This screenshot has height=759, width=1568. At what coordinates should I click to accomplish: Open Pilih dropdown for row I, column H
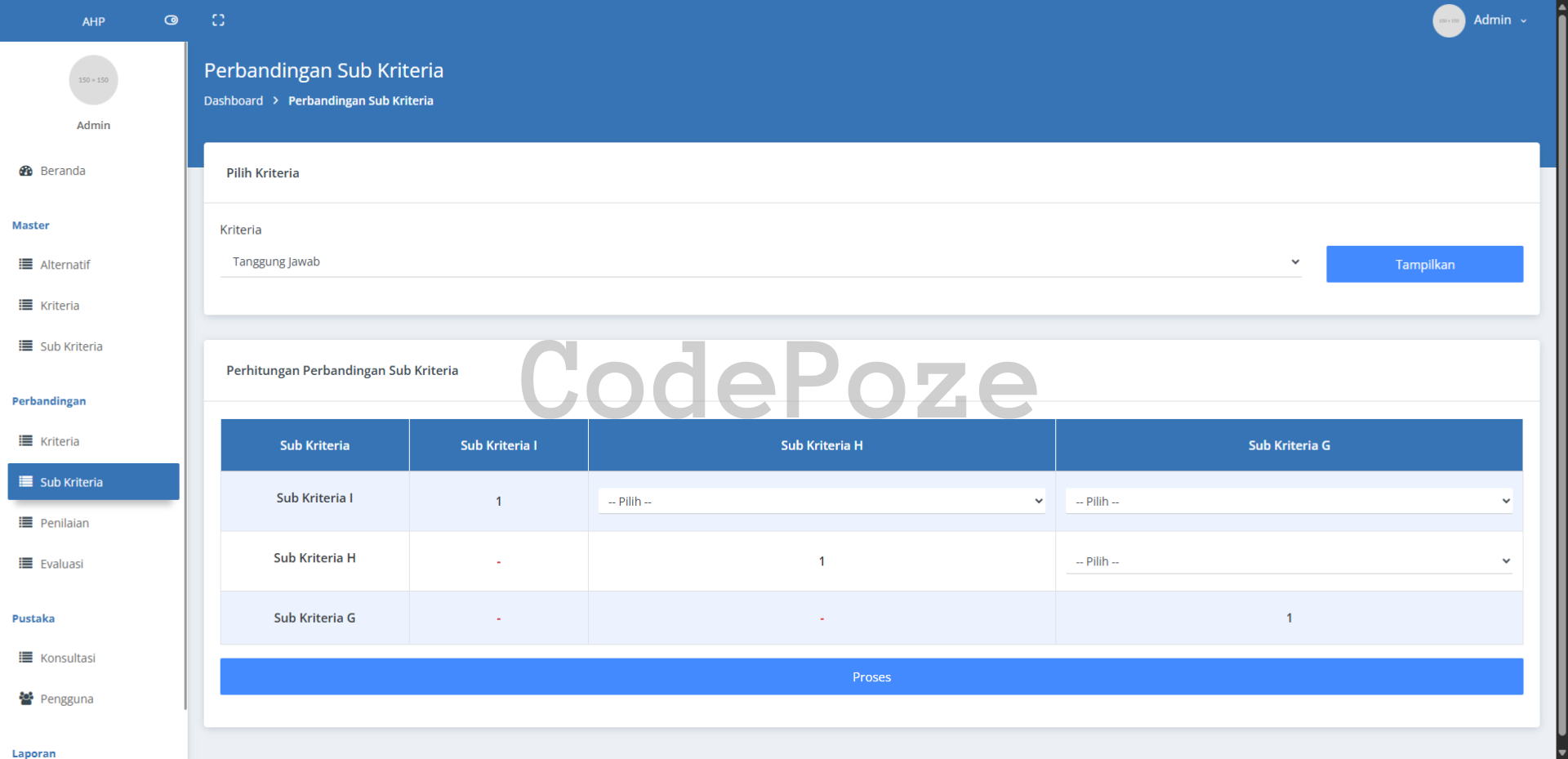[x=822, y=501]
